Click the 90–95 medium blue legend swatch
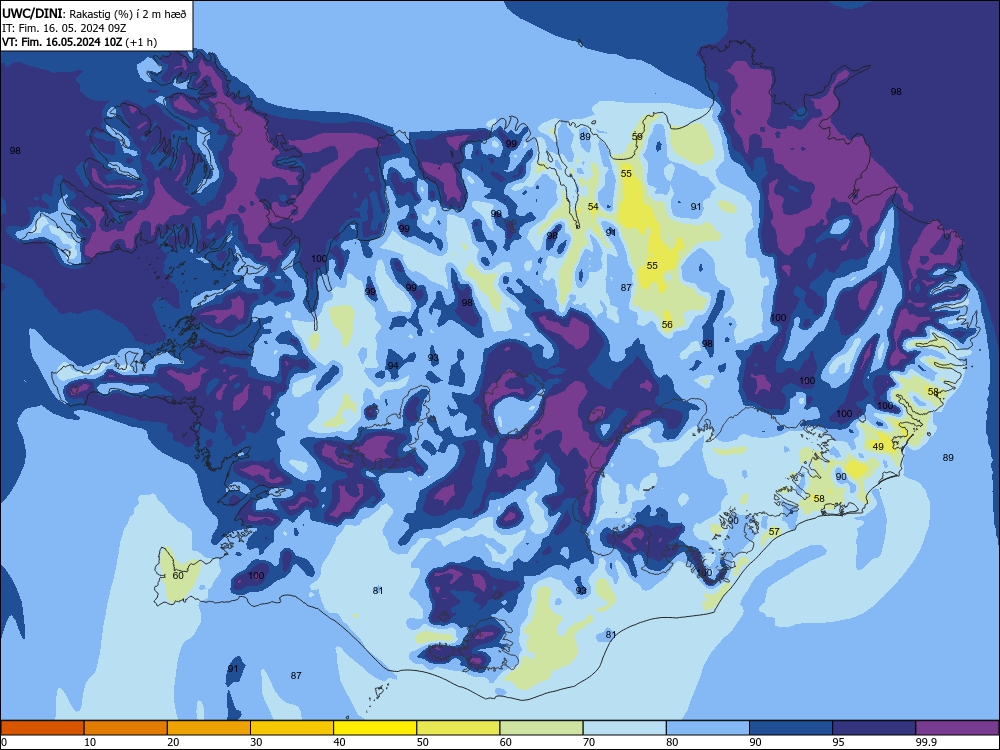The width and height of the screenshot is (1000, 750). [x=791, y=728]
